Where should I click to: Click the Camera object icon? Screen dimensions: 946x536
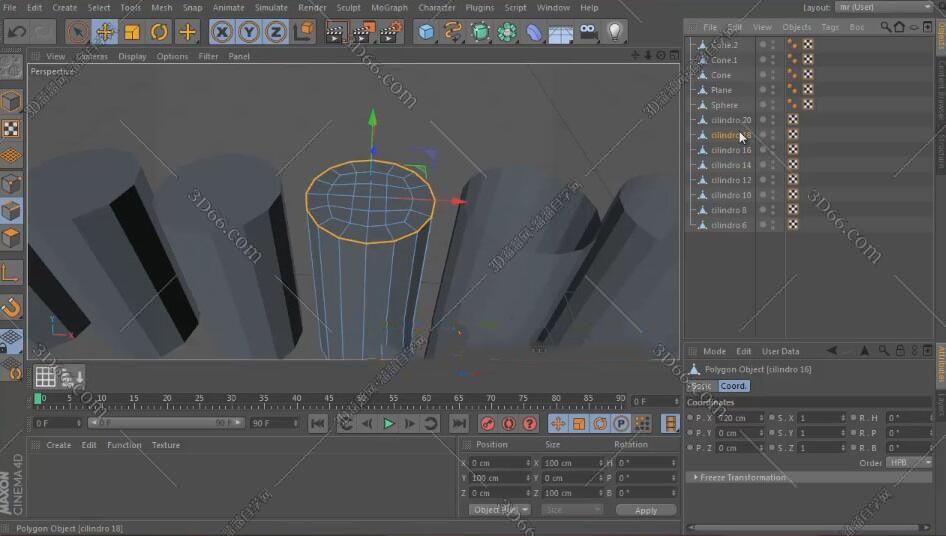[588, 32]
